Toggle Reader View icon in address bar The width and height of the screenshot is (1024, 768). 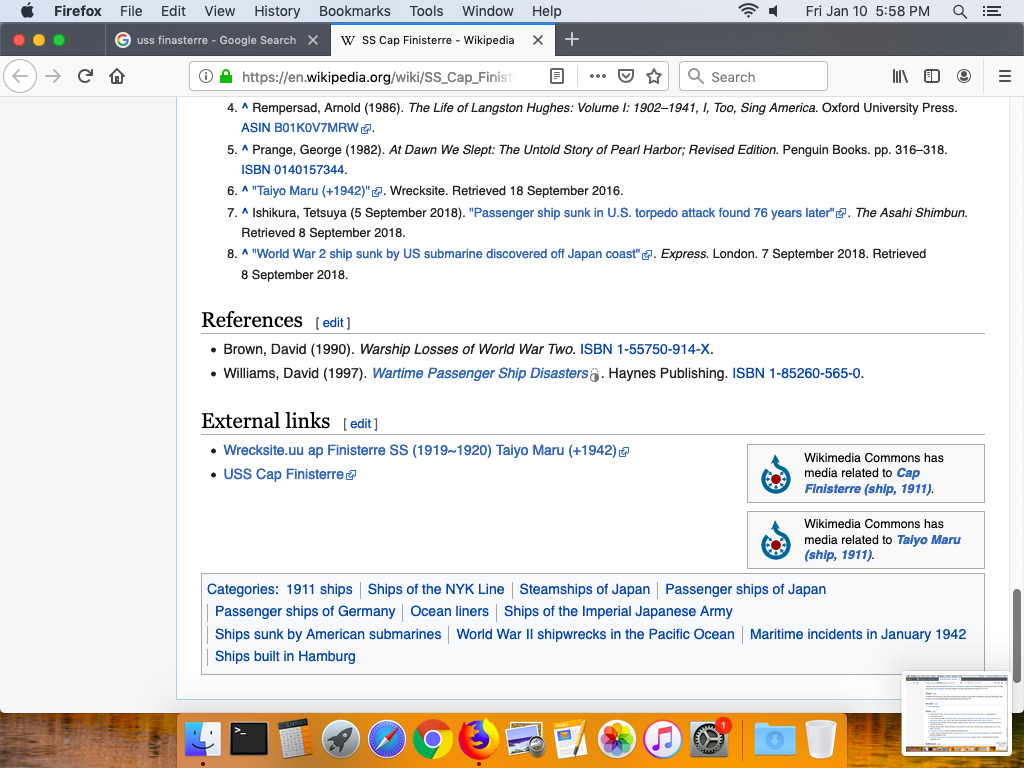pyautogui.click(x=558, y=77)
